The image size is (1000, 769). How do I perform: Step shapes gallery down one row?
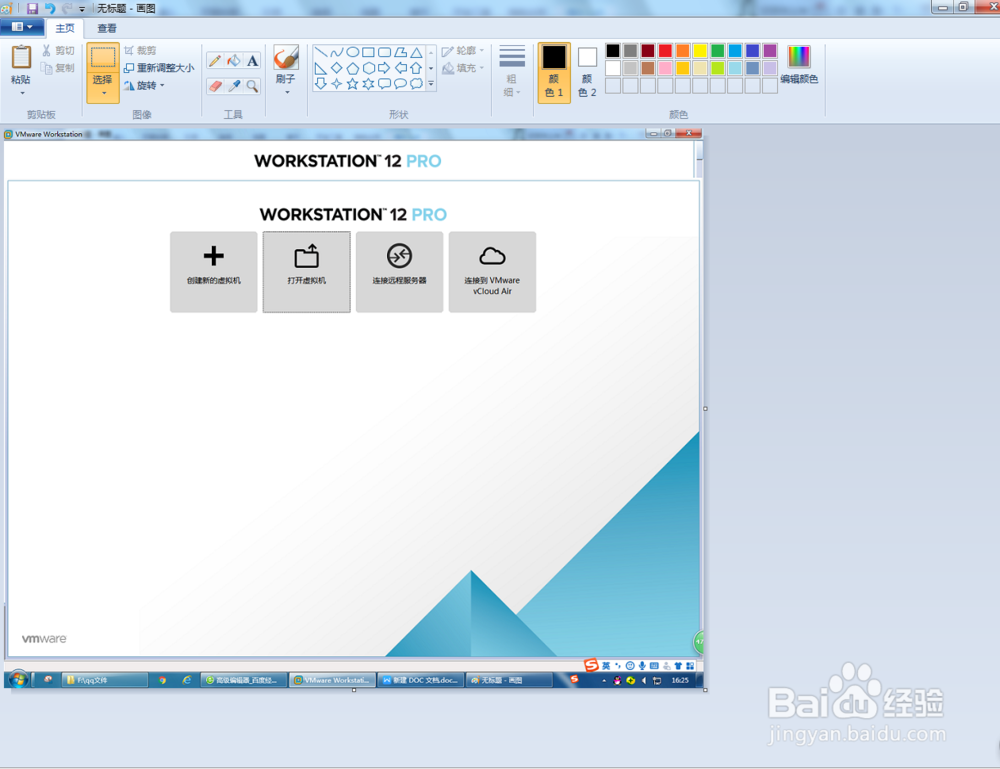point(431,68)
